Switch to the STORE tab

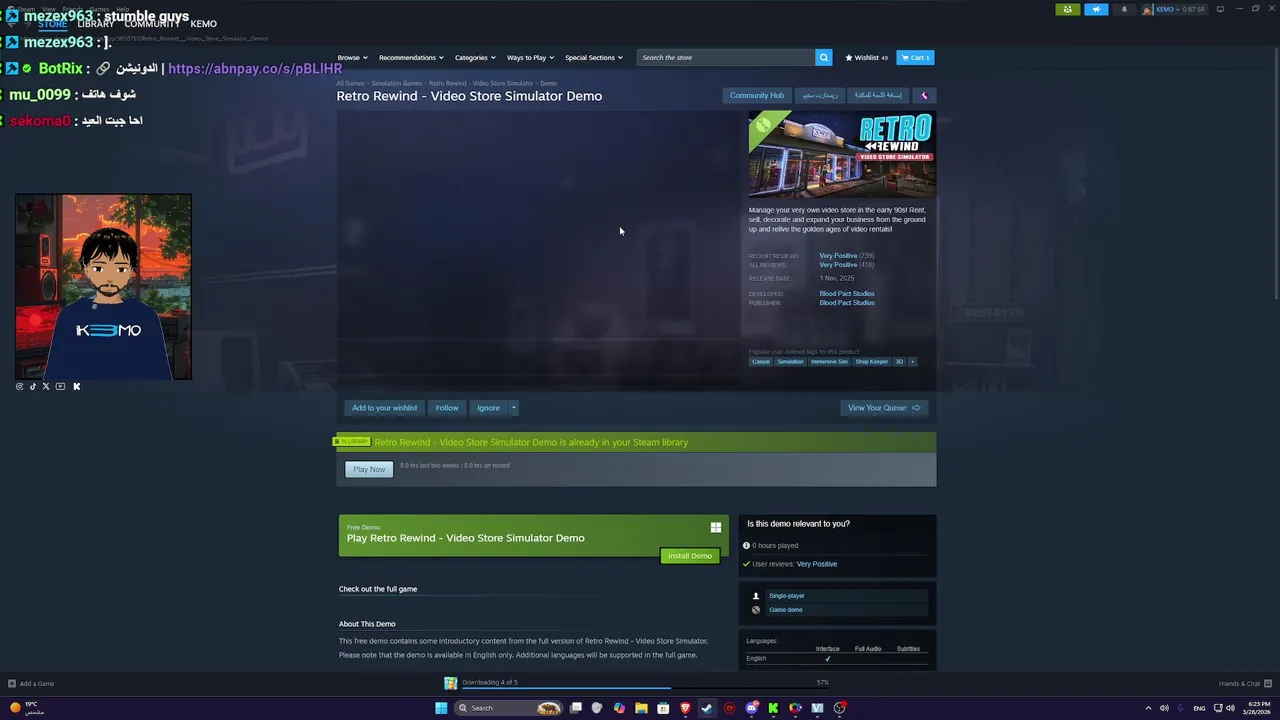[53, 23]
